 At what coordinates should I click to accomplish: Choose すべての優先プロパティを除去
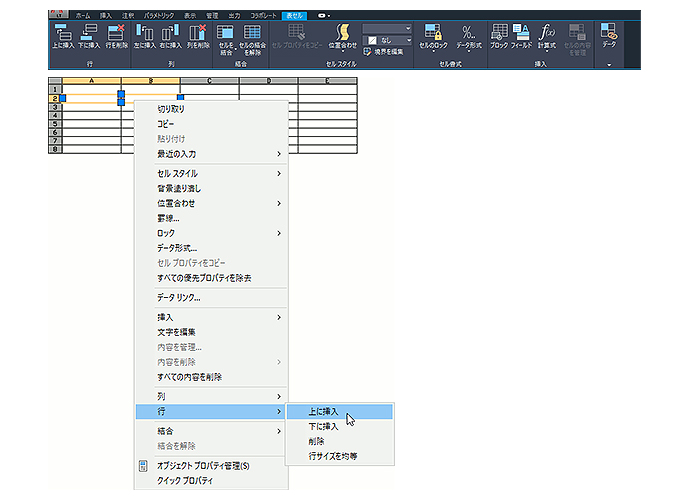pyautogui.click(x=211, y=278)
